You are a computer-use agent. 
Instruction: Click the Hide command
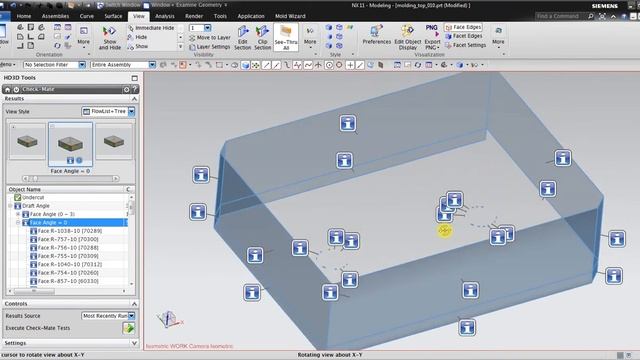point(137,37)
